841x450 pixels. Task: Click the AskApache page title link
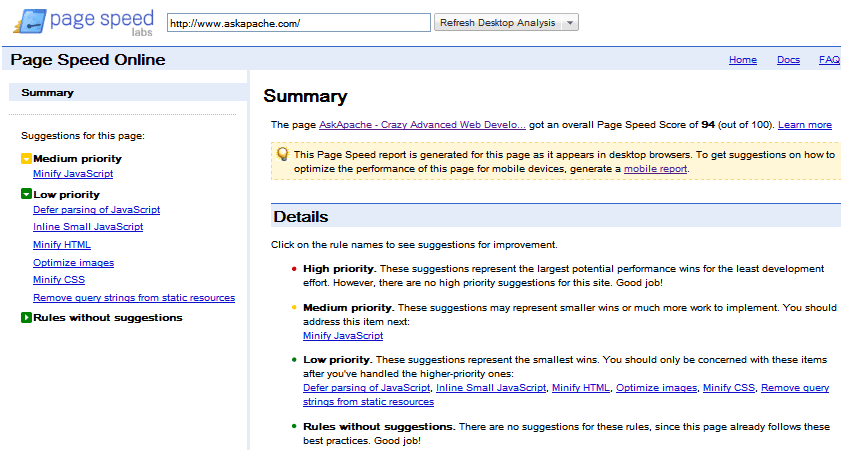click(x=421, y=125)
